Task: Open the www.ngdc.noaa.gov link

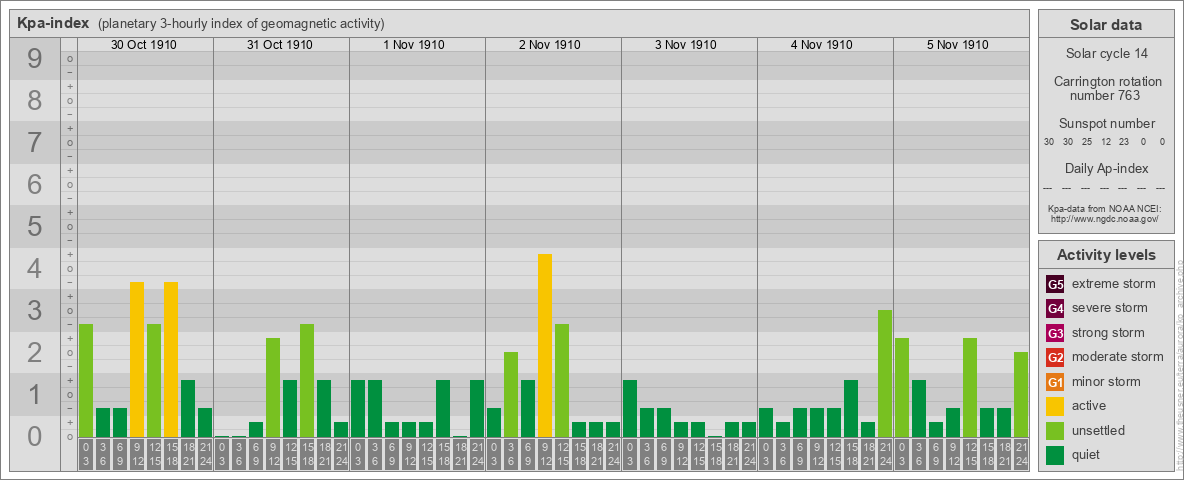Action: pyautogui.click(x=1106, y=218)
